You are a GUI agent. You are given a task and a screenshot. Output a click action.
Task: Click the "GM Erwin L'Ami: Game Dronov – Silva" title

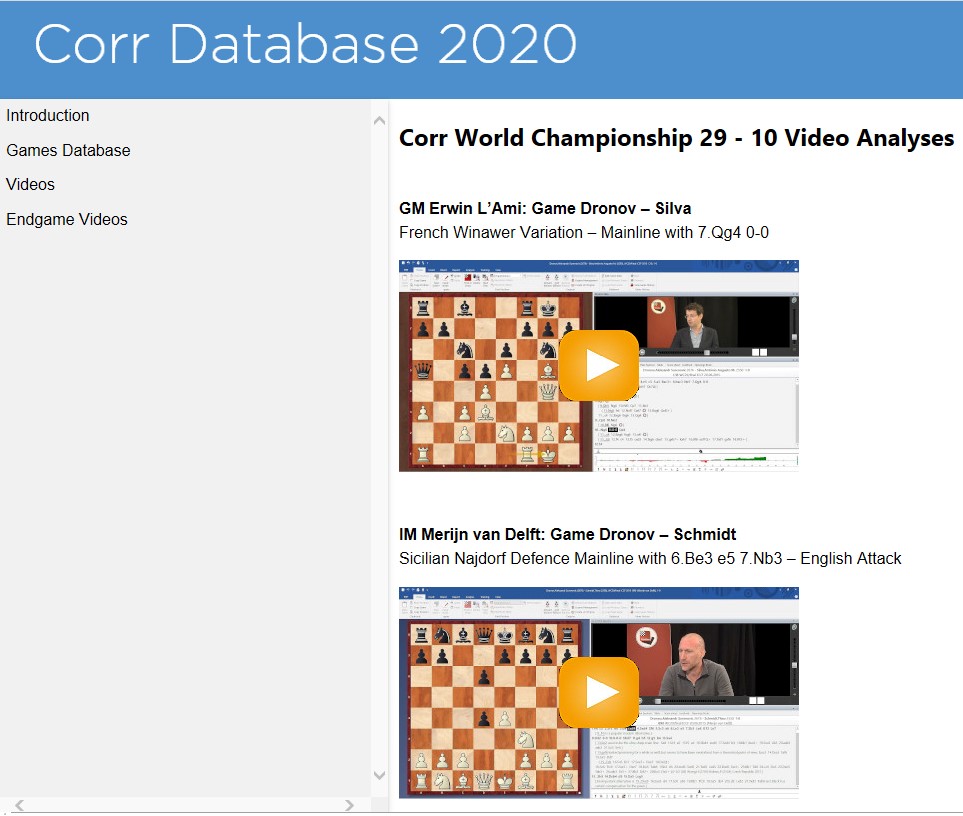tap(545, 209)
